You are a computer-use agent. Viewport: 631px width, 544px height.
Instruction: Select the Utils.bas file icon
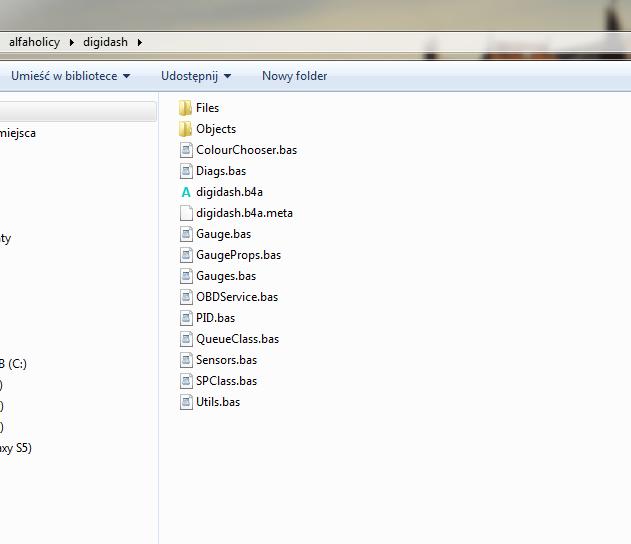186,402
